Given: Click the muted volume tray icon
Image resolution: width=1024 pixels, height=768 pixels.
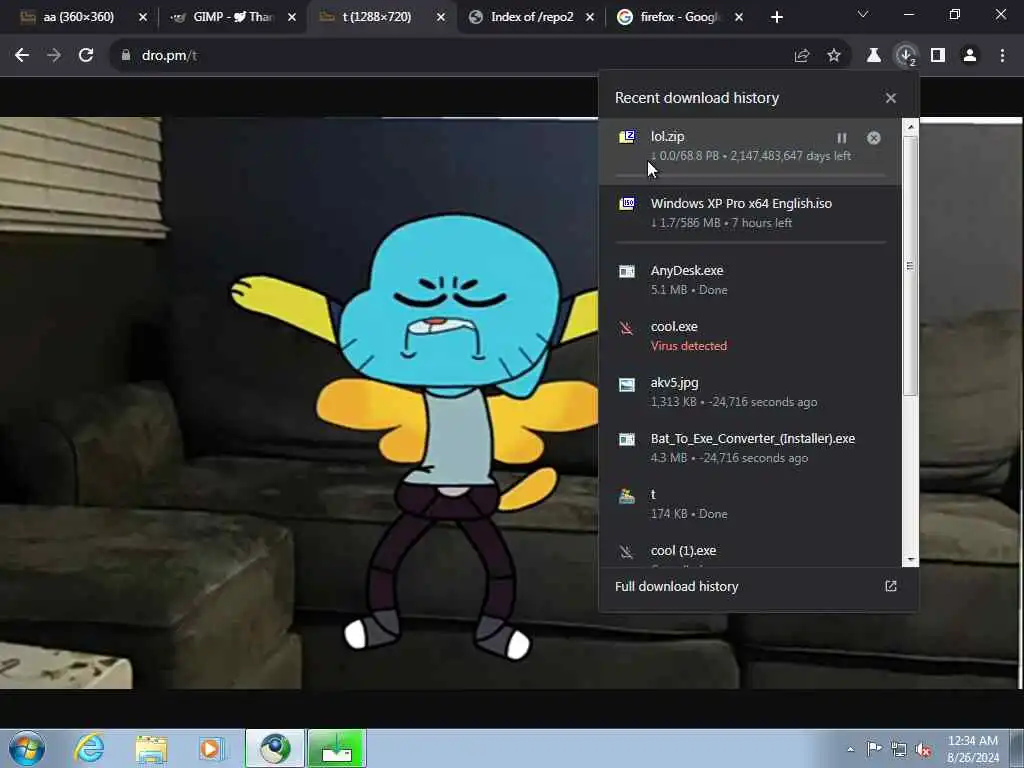Looking at the screenshot, I should coord(923,749).
